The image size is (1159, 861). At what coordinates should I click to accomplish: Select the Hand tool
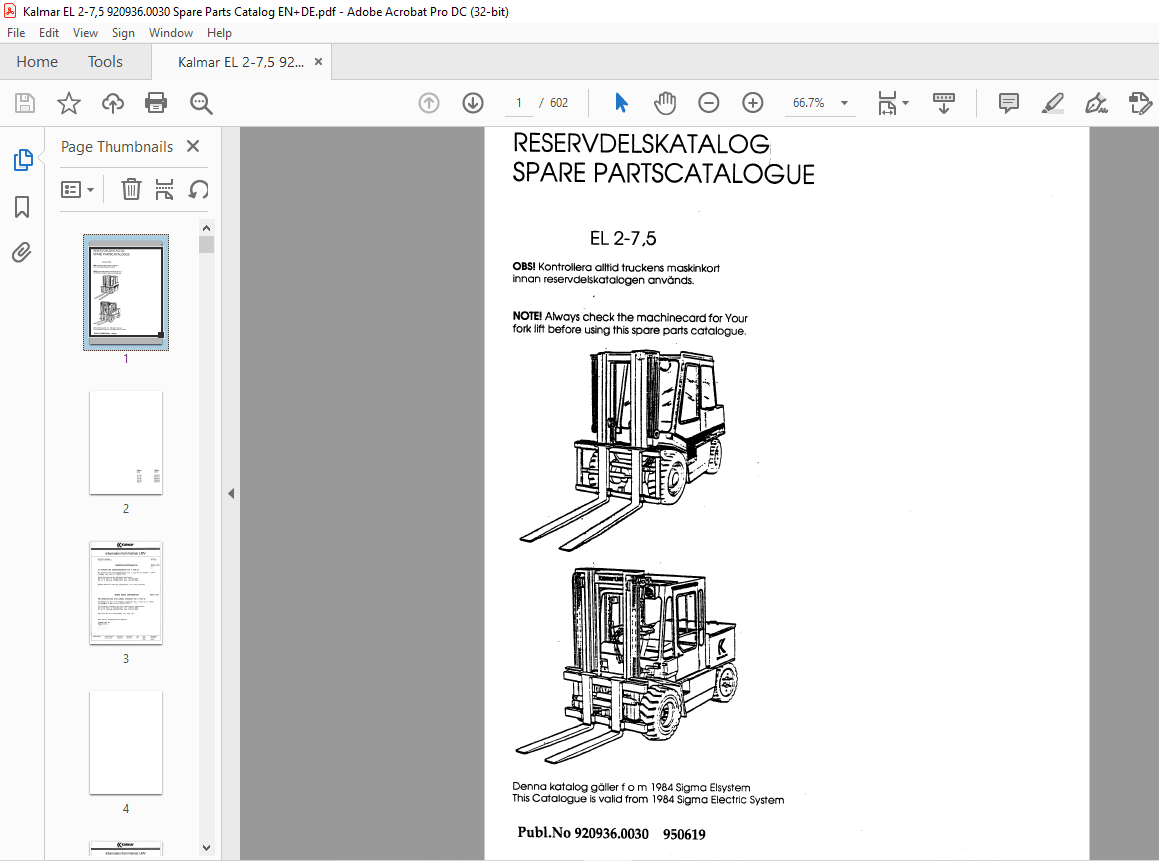tap(664, 102)
